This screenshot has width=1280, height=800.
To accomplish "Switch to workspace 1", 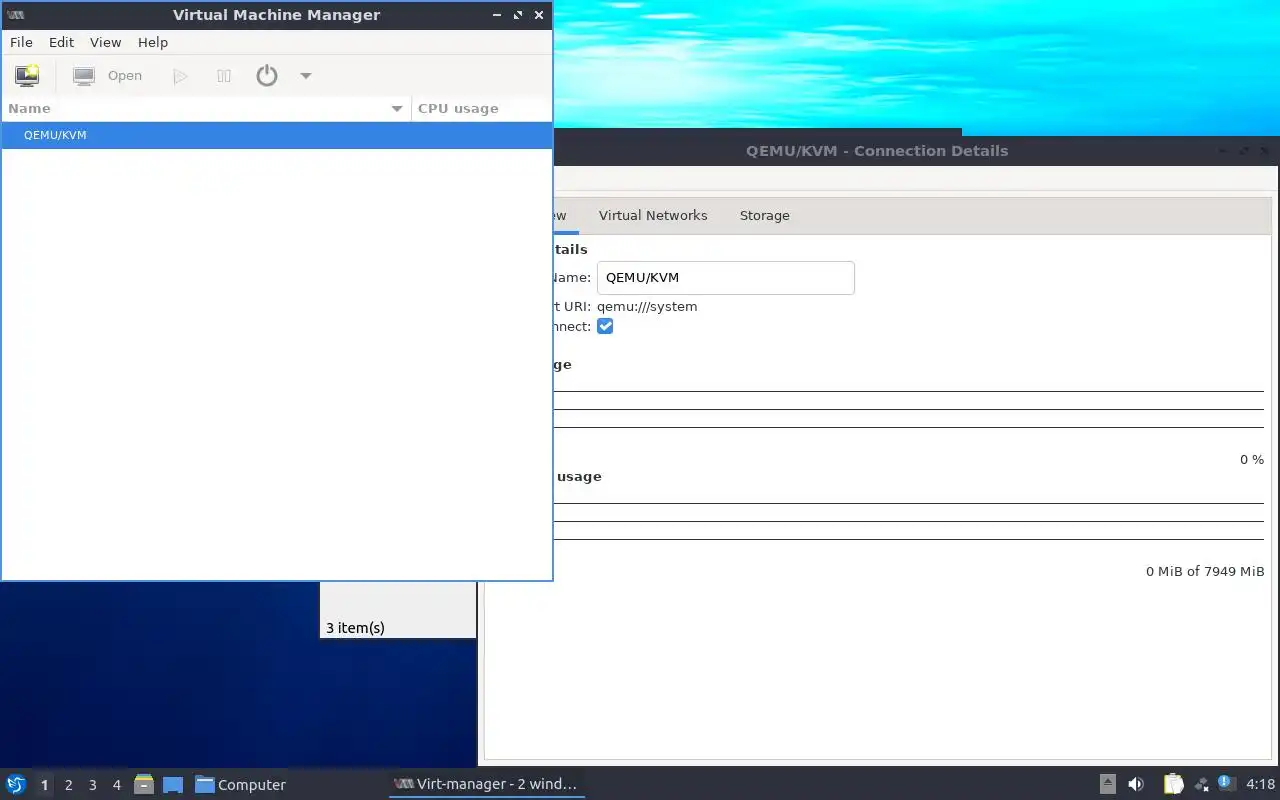I will 44,785.
